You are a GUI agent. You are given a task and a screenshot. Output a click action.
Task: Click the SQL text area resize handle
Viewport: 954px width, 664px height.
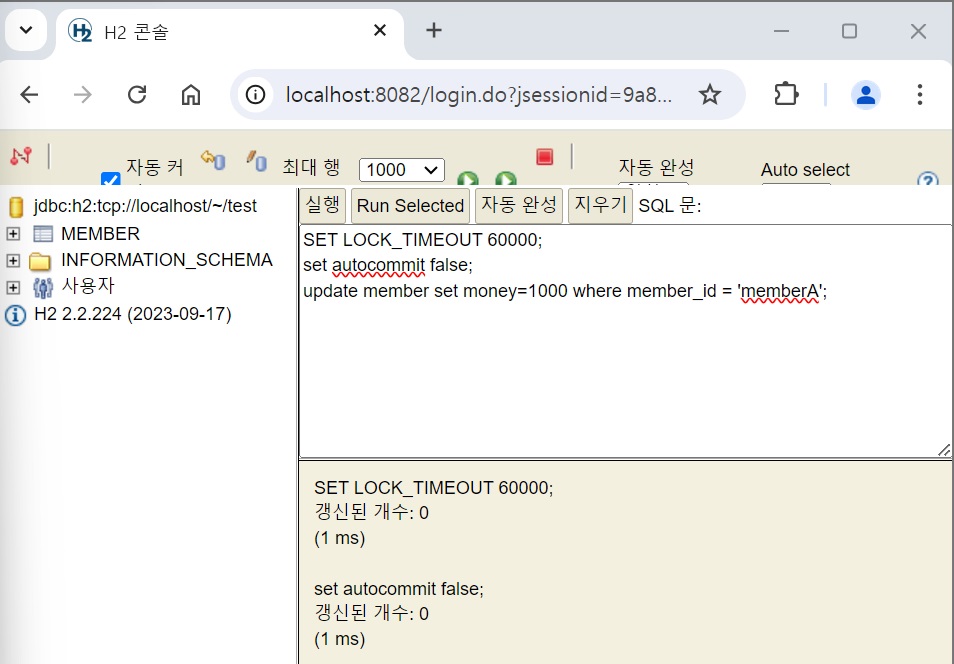coord(944,450)
